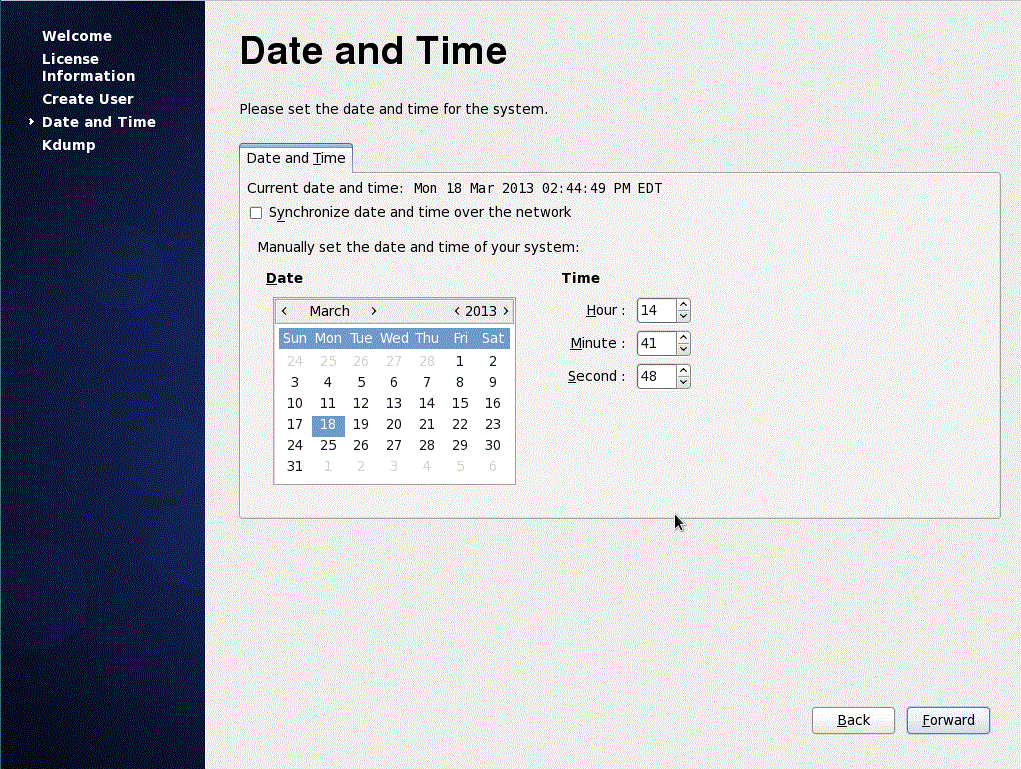Select Create User in the sidebar
The height and width of the screenshot is (769, 1021).
click(x=88, y=99)
